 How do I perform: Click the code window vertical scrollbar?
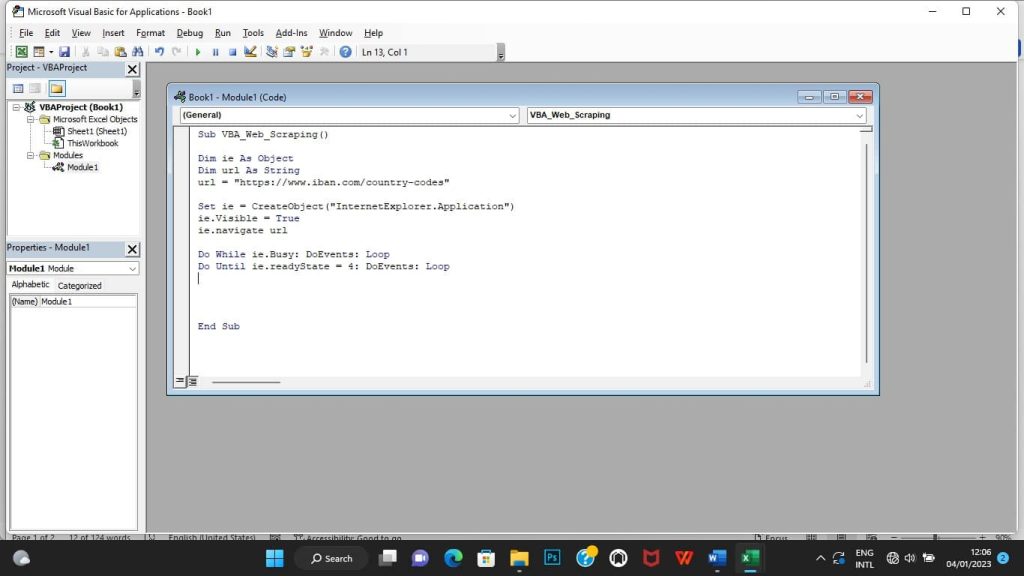[x=866, y=253]
